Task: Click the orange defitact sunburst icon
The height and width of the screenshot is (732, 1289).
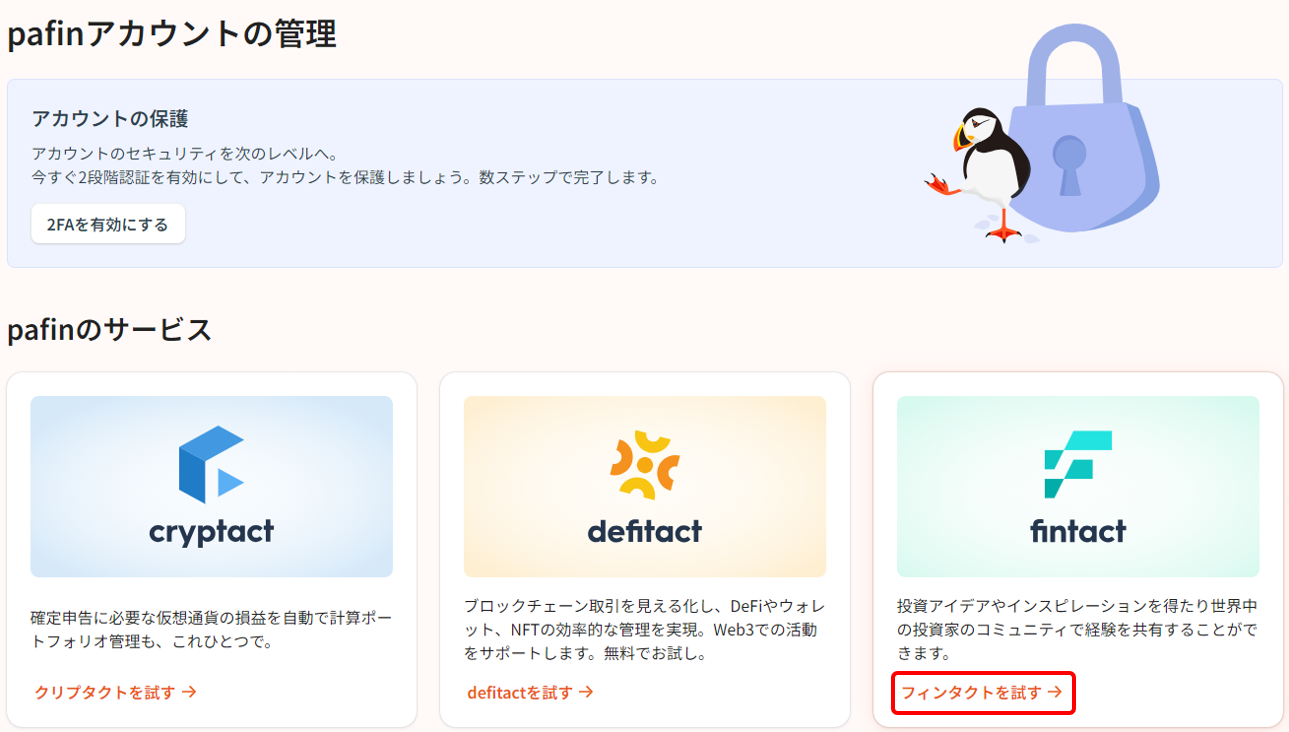Action: click(x=645, y=463)
